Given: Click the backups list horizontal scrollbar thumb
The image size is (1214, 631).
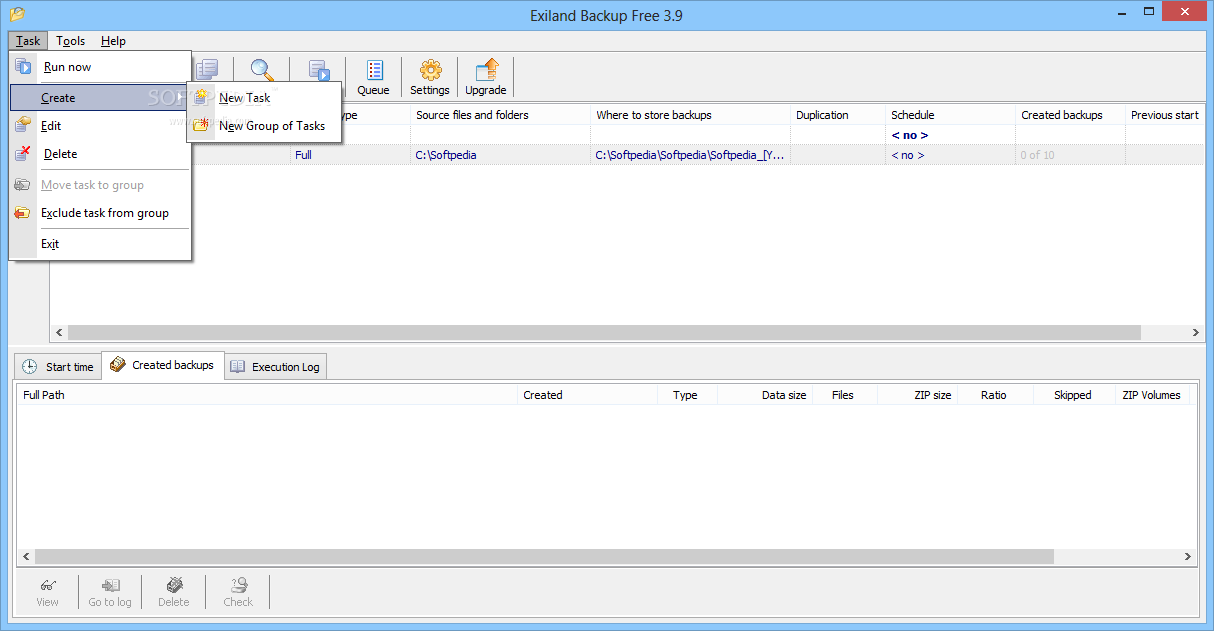Looking at the screenshot, I should click(544, 556).
